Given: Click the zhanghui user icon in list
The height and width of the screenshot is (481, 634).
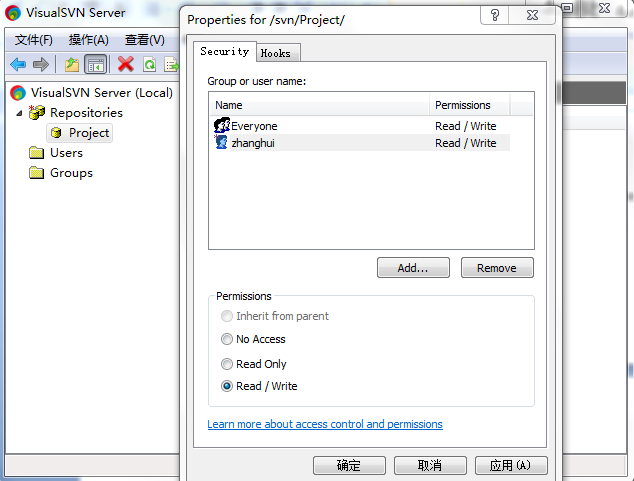Looking at the screenshot, I should point(221,142).
